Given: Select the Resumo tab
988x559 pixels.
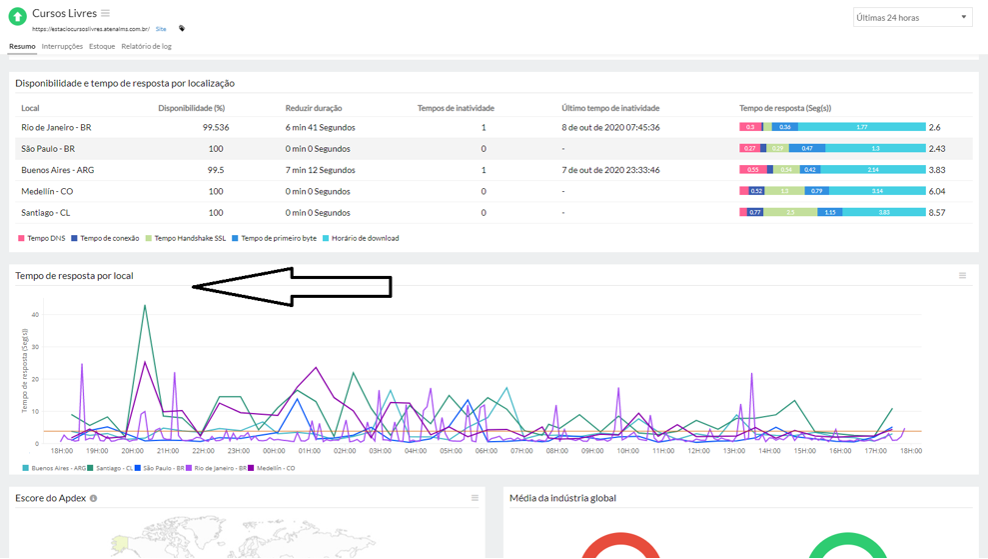Looking at the screenshot, I should (x=22, y=47).
